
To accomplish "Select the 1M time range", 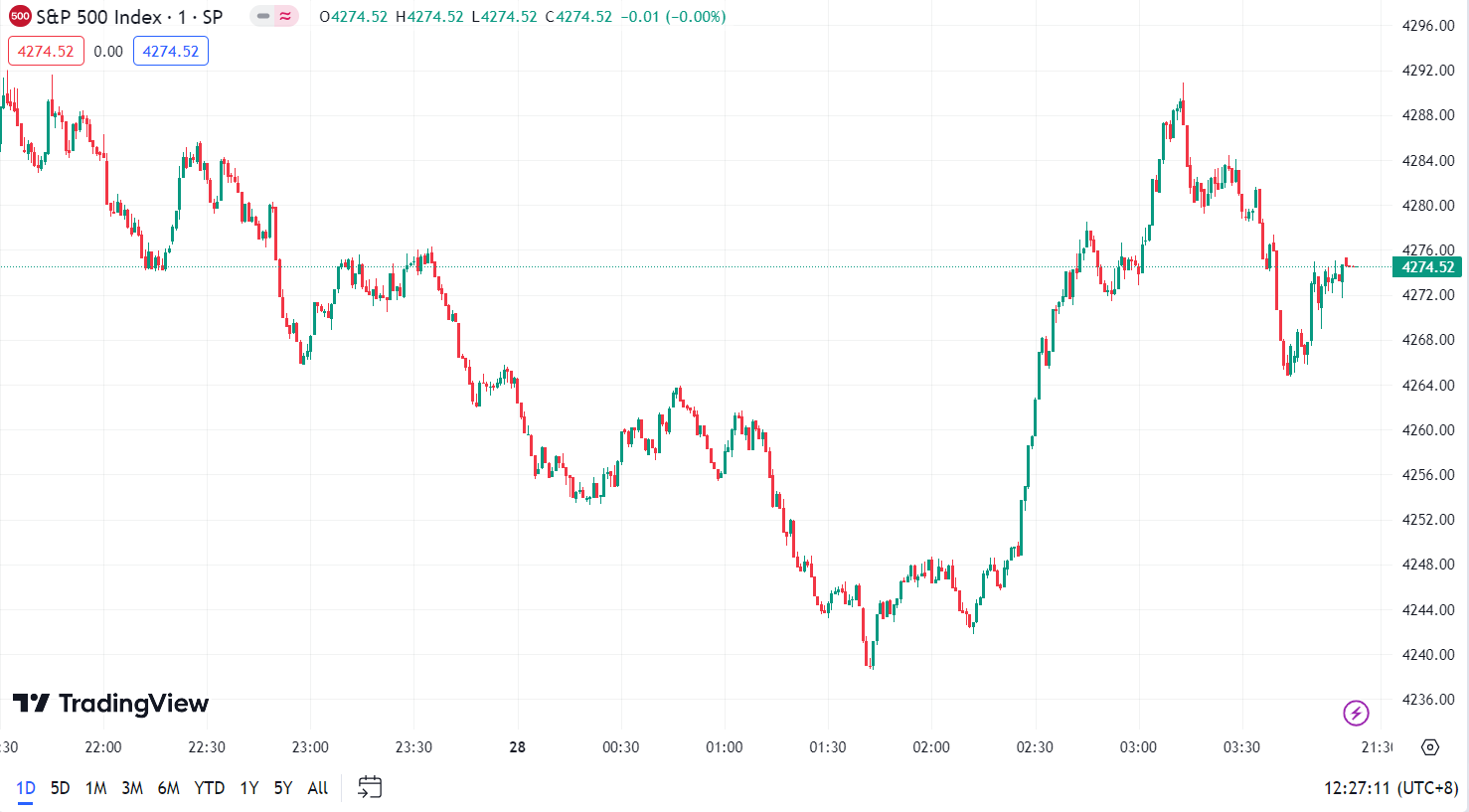I will [95, 788].
